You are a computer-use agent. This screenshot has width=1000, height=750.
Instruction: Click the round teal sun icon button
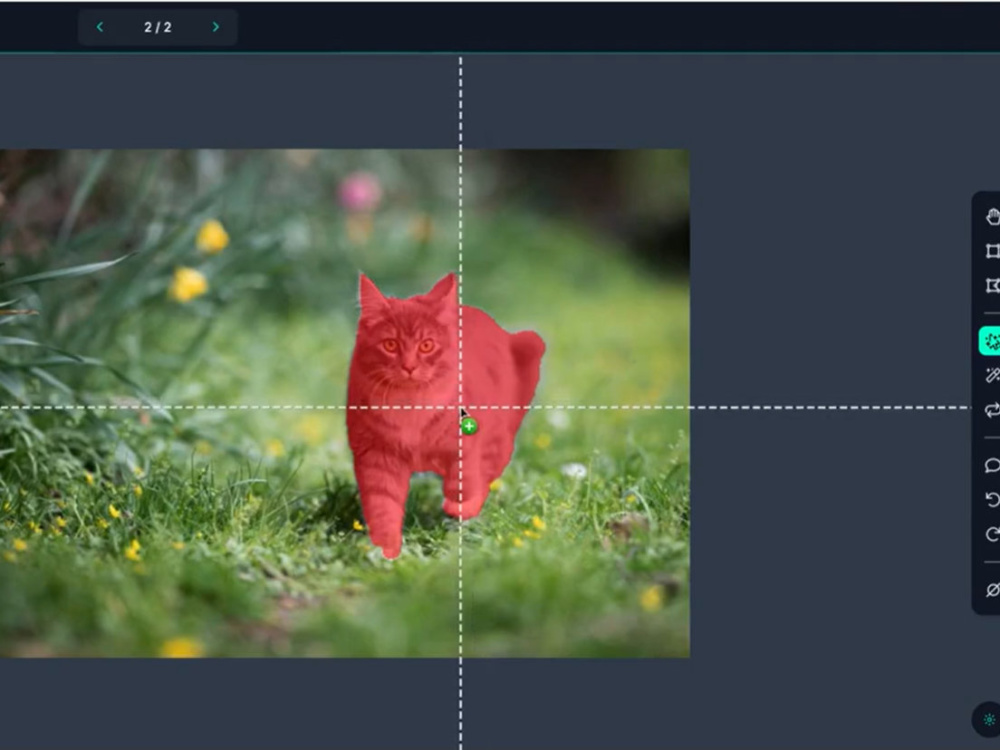pos(988,719)
